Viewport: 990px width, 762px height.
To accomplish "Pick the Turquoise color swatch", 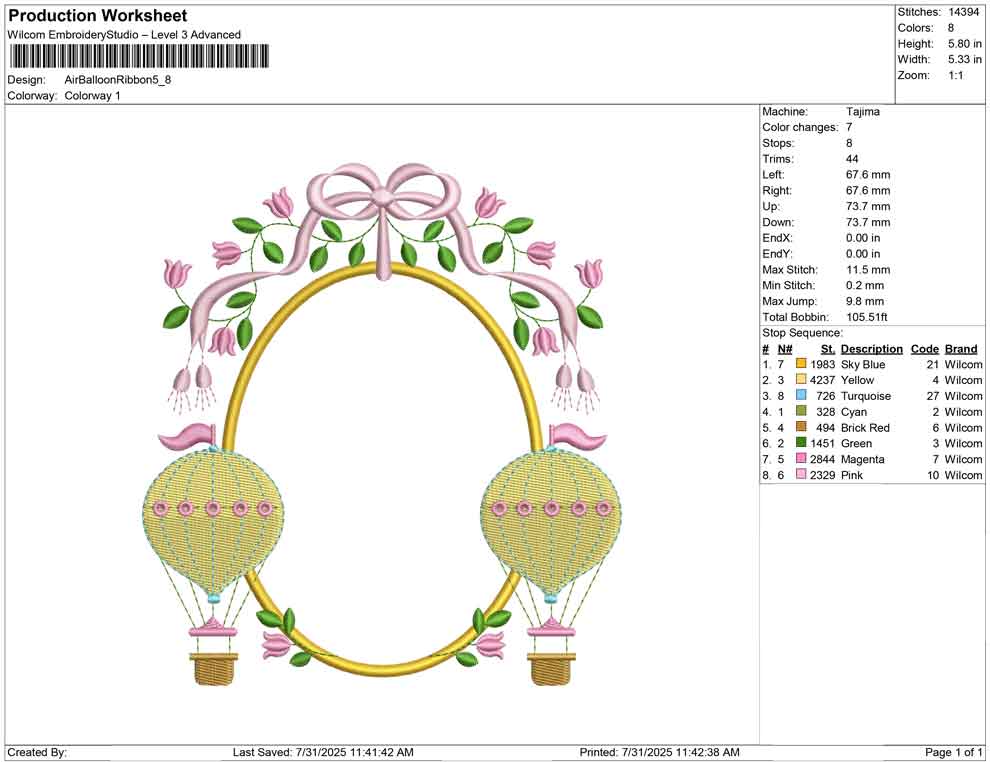I will click(801, 397).
